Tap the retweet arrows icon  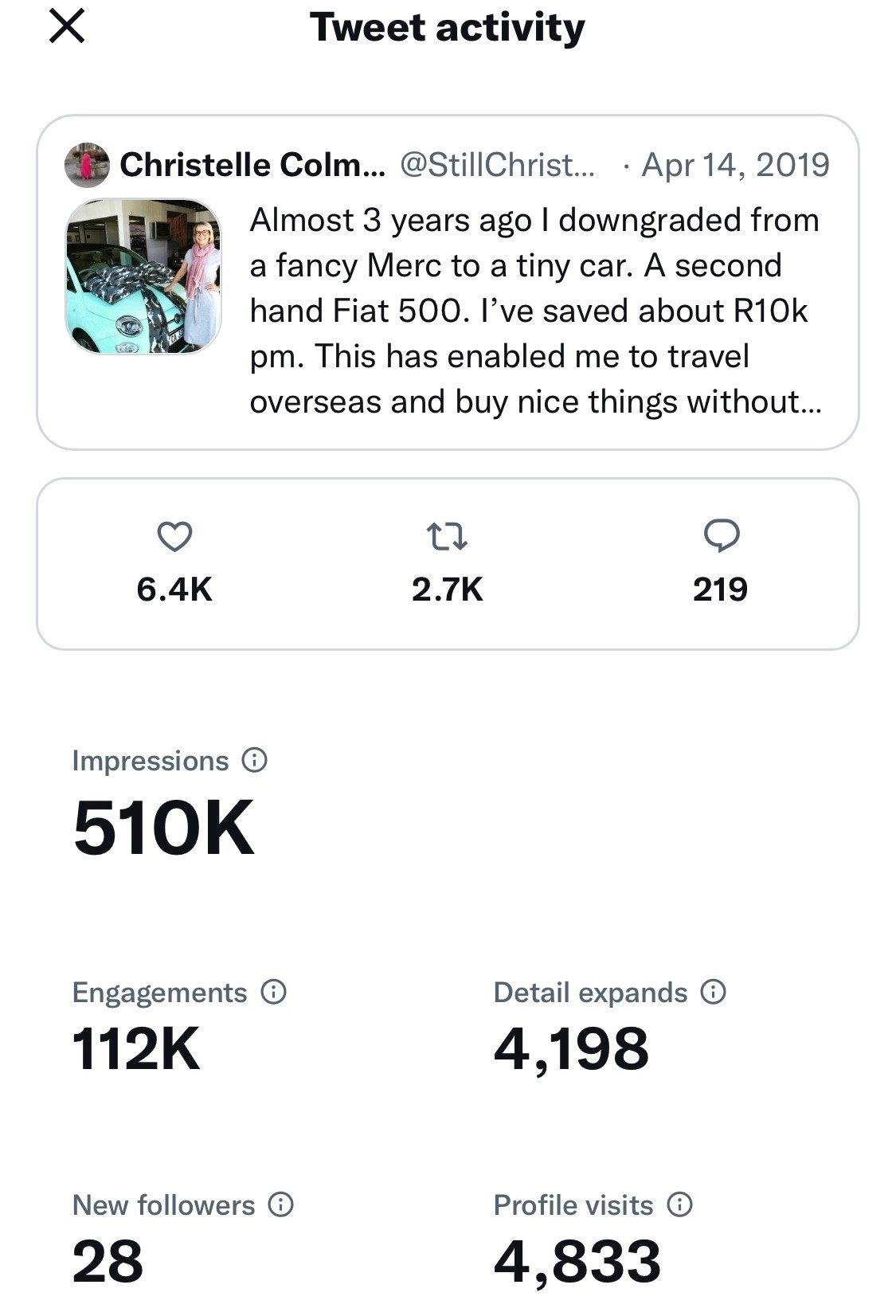448,537
